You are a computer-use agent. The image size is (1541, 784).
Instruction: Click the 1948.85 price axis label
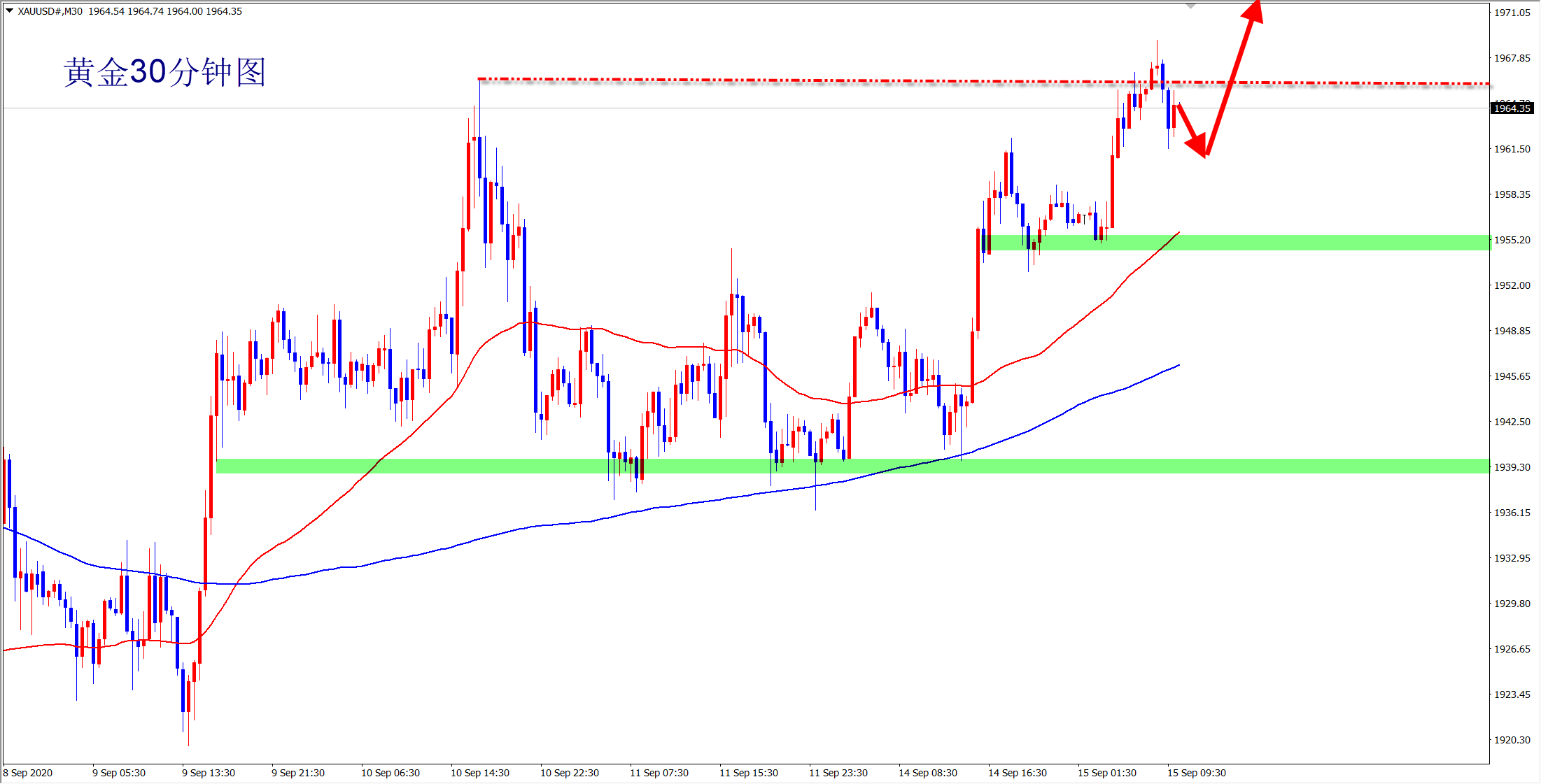(x=1512, y=331)
